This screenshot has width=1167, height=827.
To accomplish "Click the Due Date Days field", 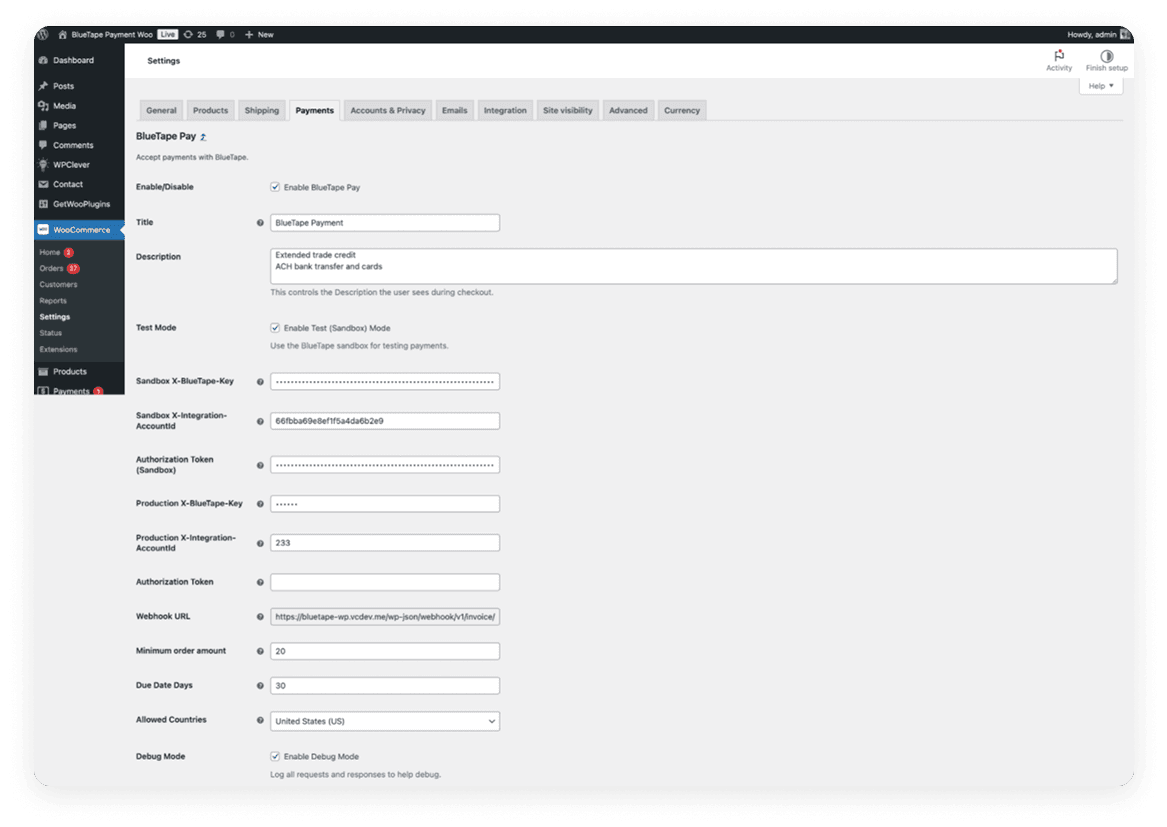I will click(x=385, y=686).
